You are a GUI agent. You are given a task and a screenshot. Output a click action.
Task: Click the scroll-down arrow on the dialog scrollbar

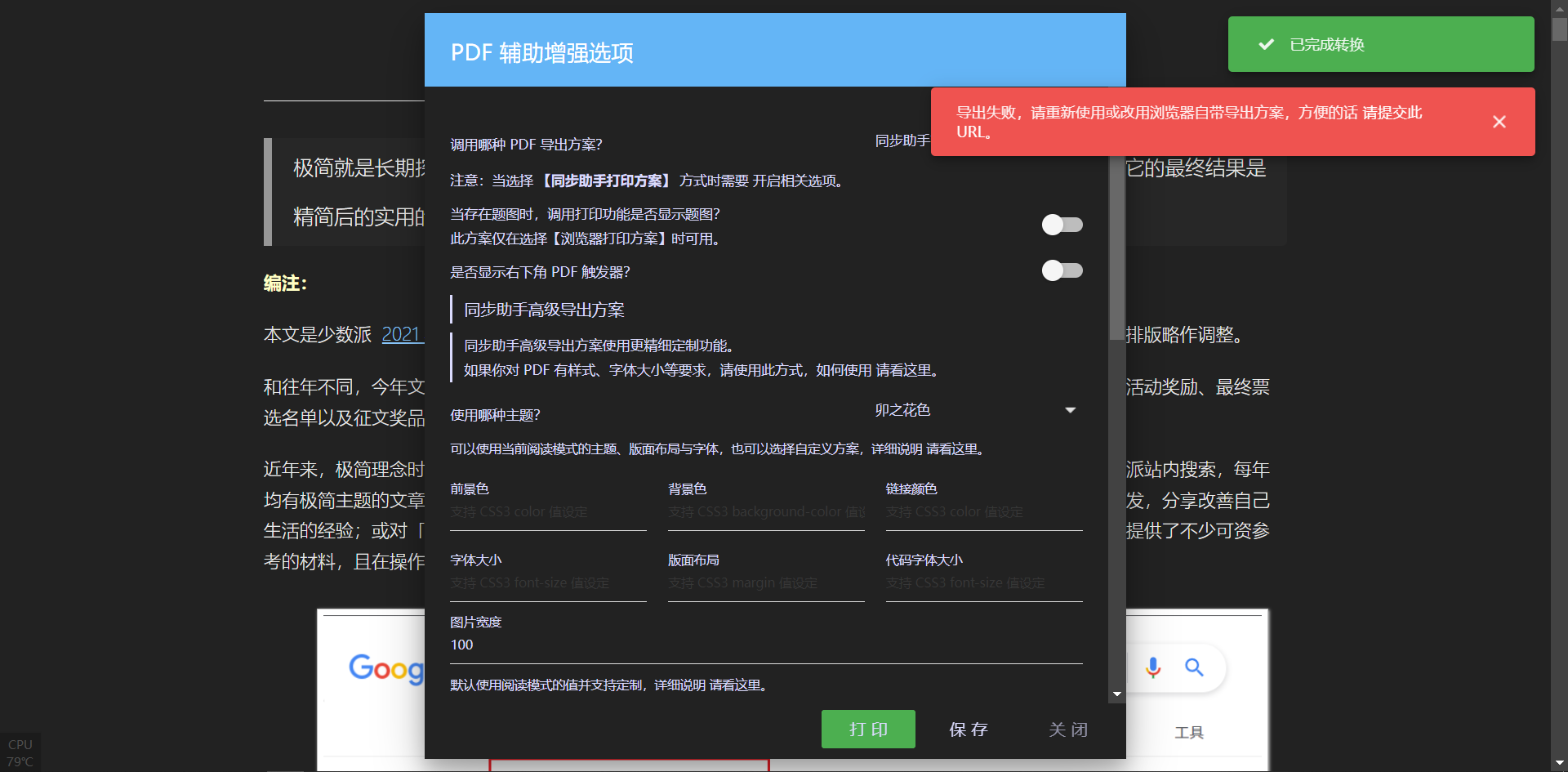pyautogui.click(x=1117, y=694)
